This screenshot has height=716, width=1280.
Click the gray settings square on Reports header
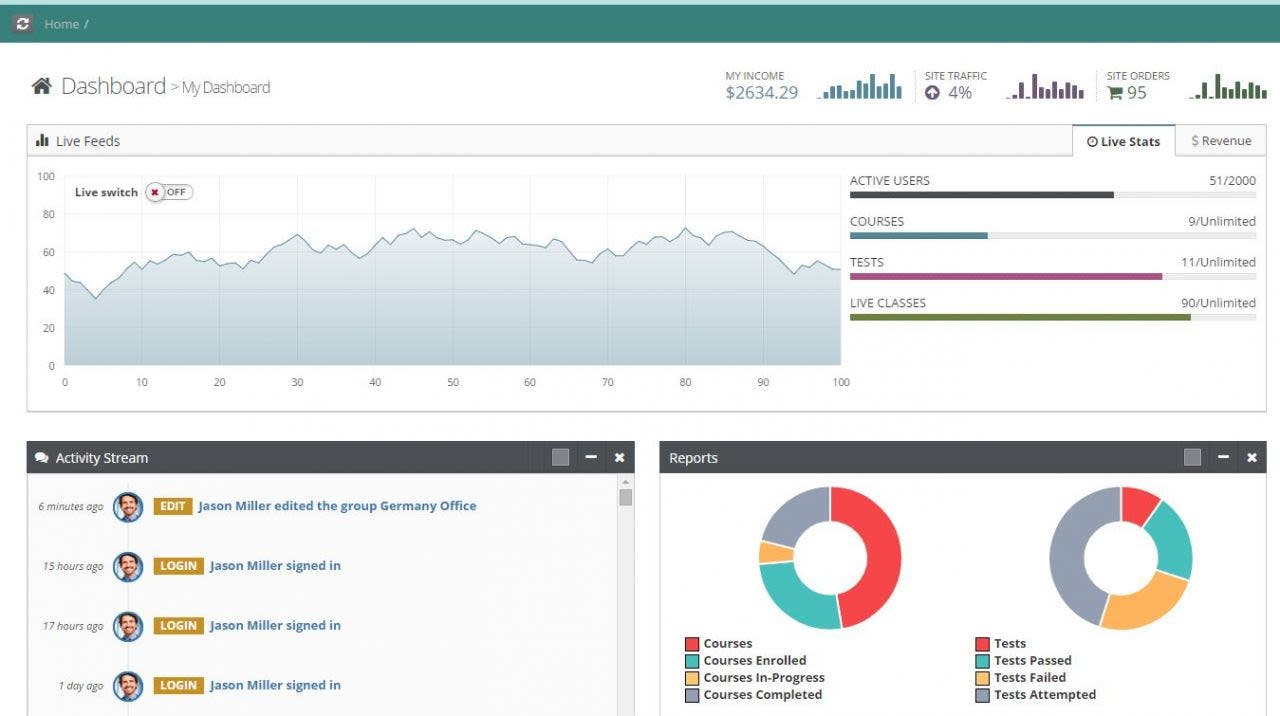(1191, 456)
